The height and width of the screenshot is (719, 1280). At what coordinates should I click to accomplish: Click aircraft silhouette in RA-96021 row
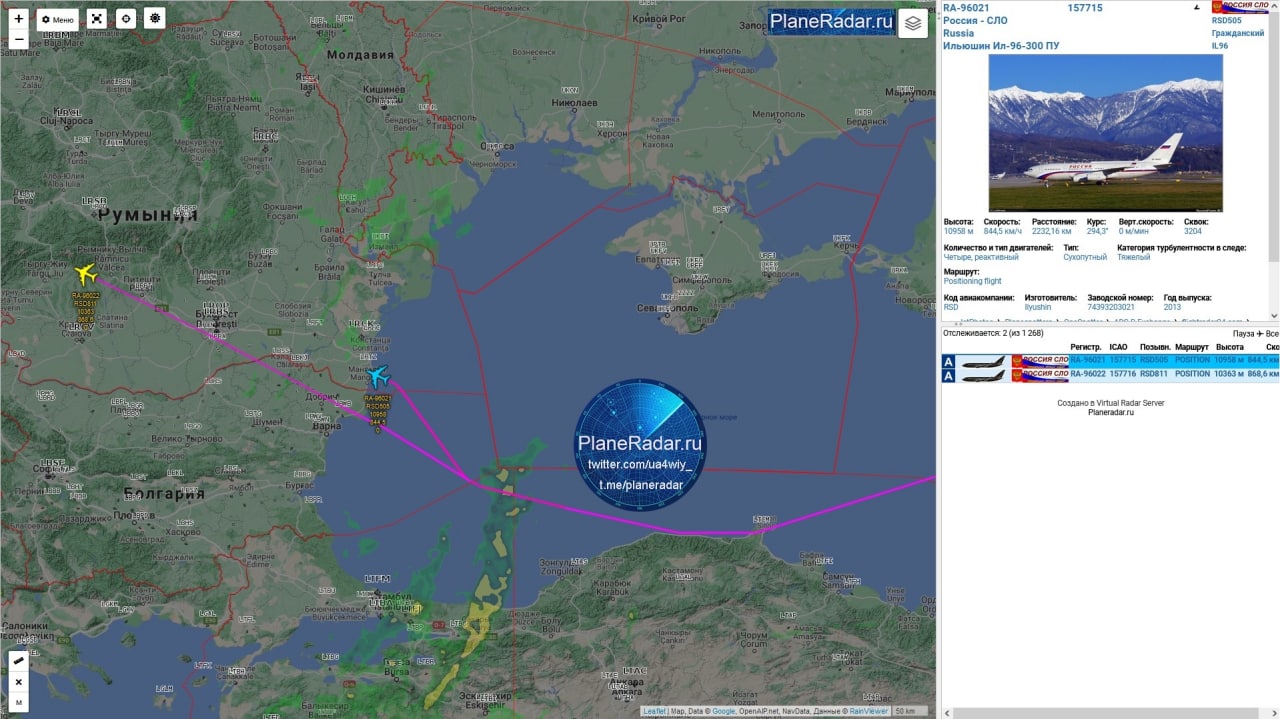983,361
